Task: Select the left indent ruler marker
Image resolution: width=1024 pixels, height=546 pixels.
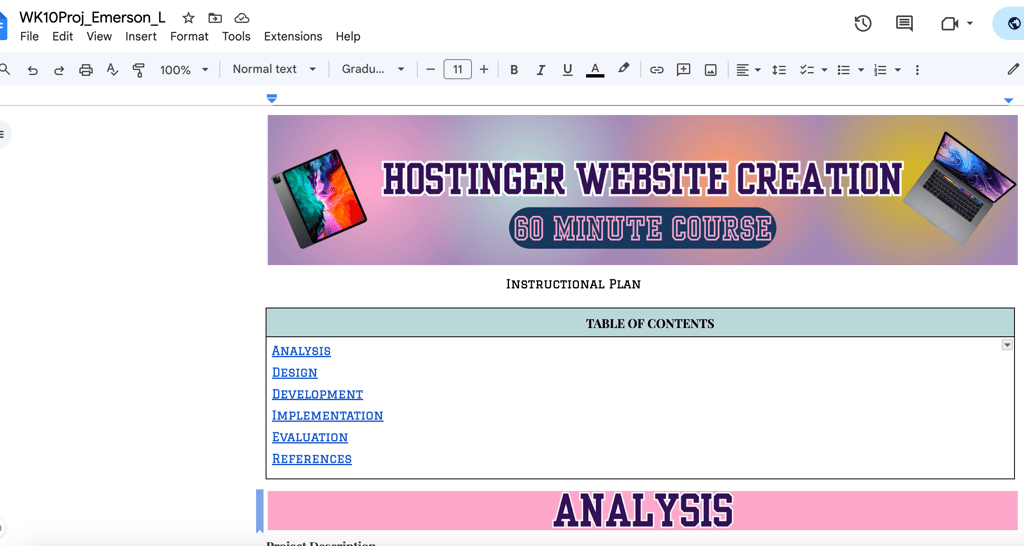Action: 272,99
